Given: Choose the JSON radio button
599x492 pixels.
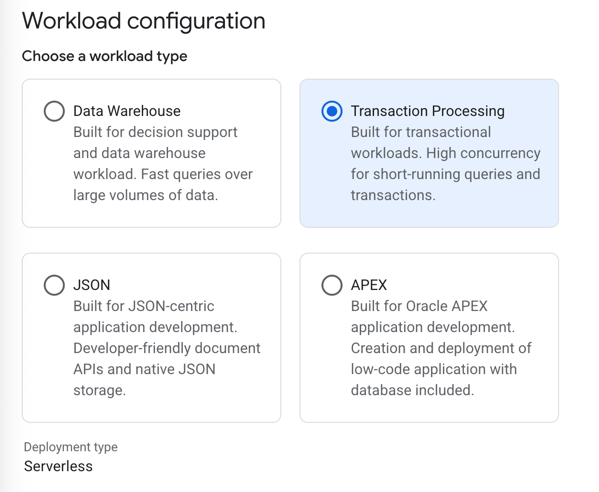Looking at the screenshot, I should (x=54, y=285).
